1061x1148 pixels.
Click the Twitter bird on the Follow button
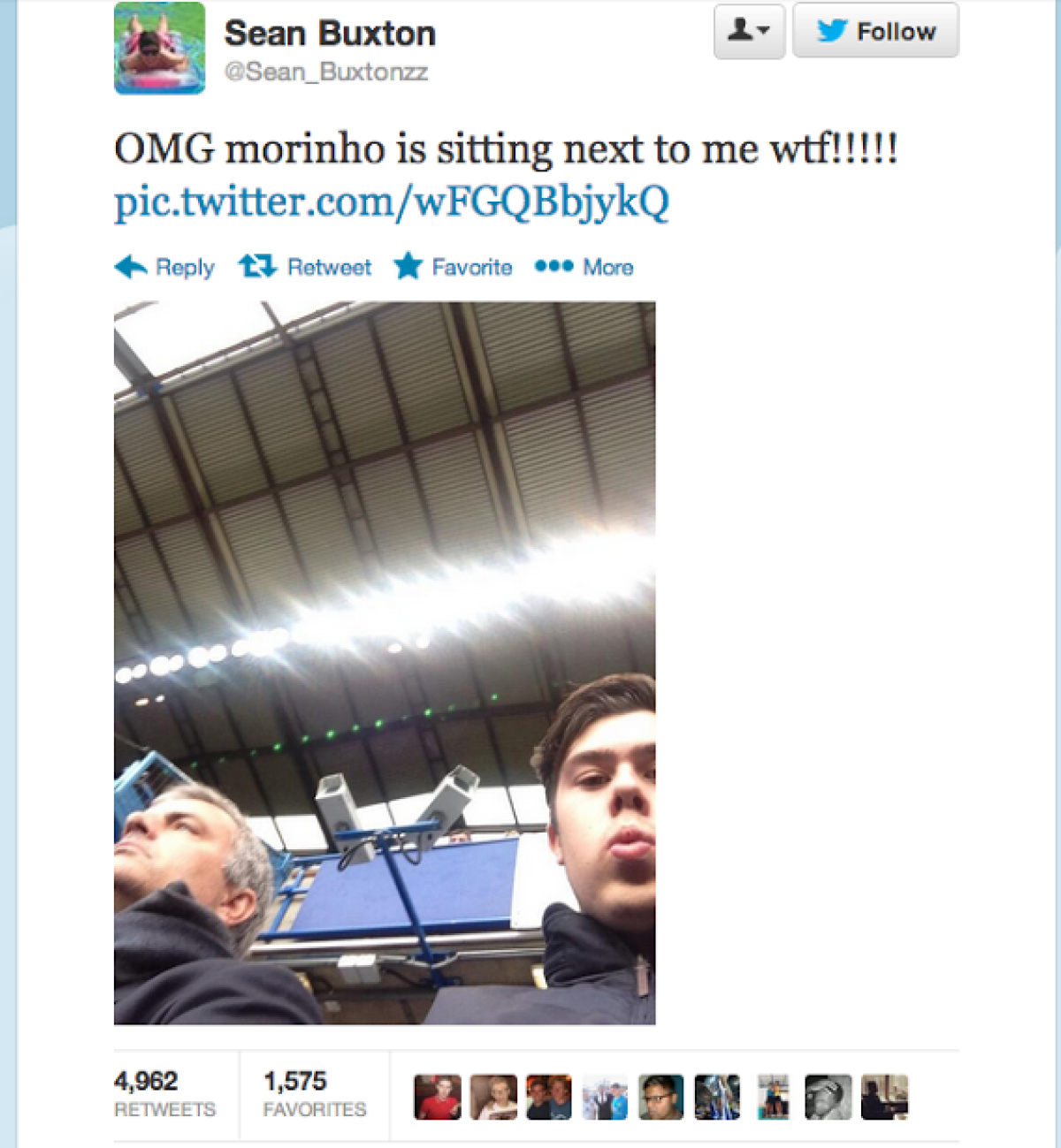click(x=832, y=31)
